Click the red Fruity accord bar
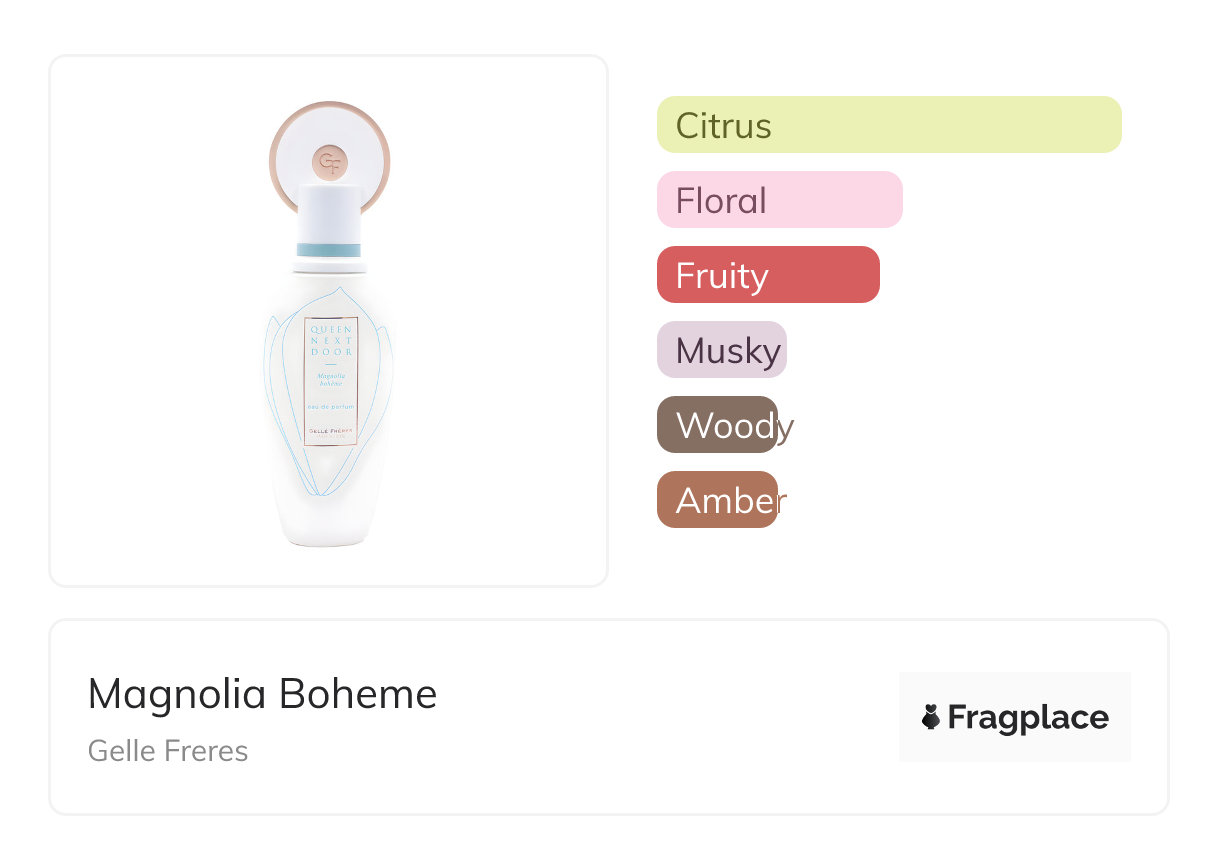 point(767,275)
